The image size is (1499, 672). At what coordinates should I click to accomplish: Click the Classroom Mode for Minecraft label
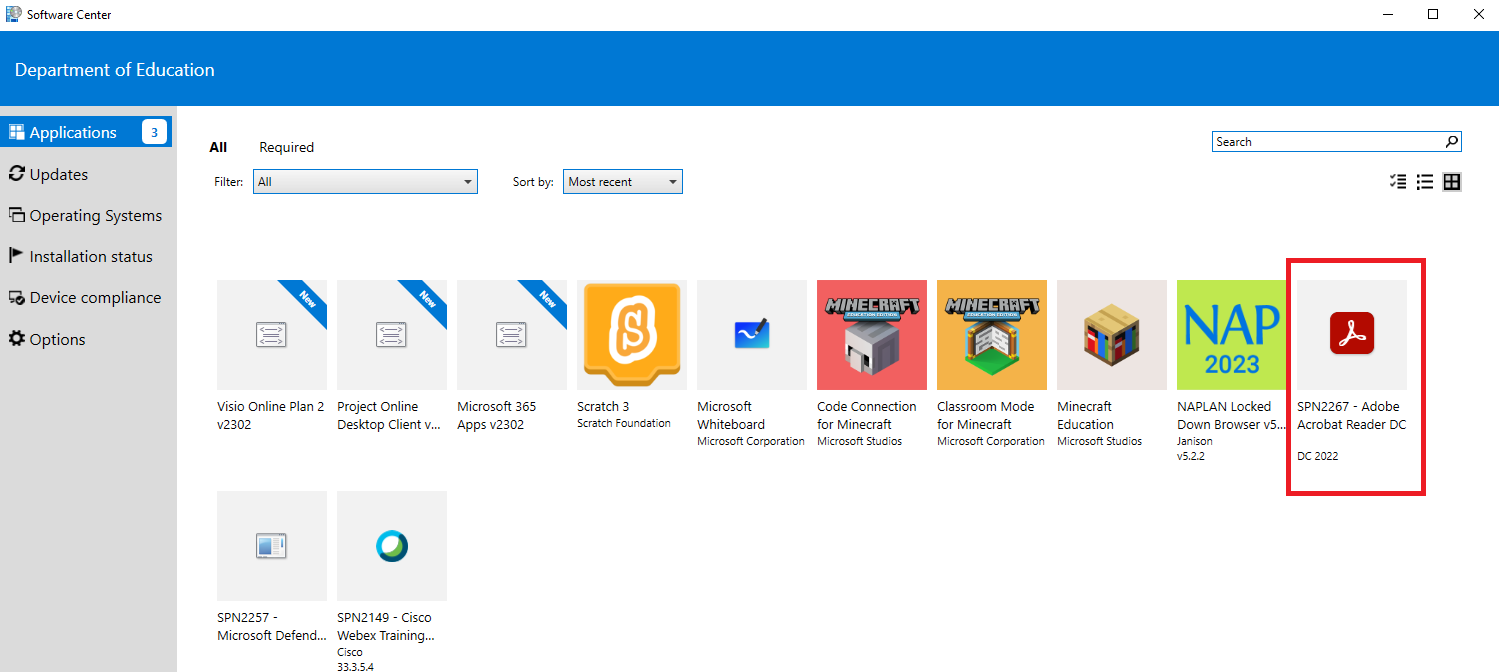tap(986, 415)
